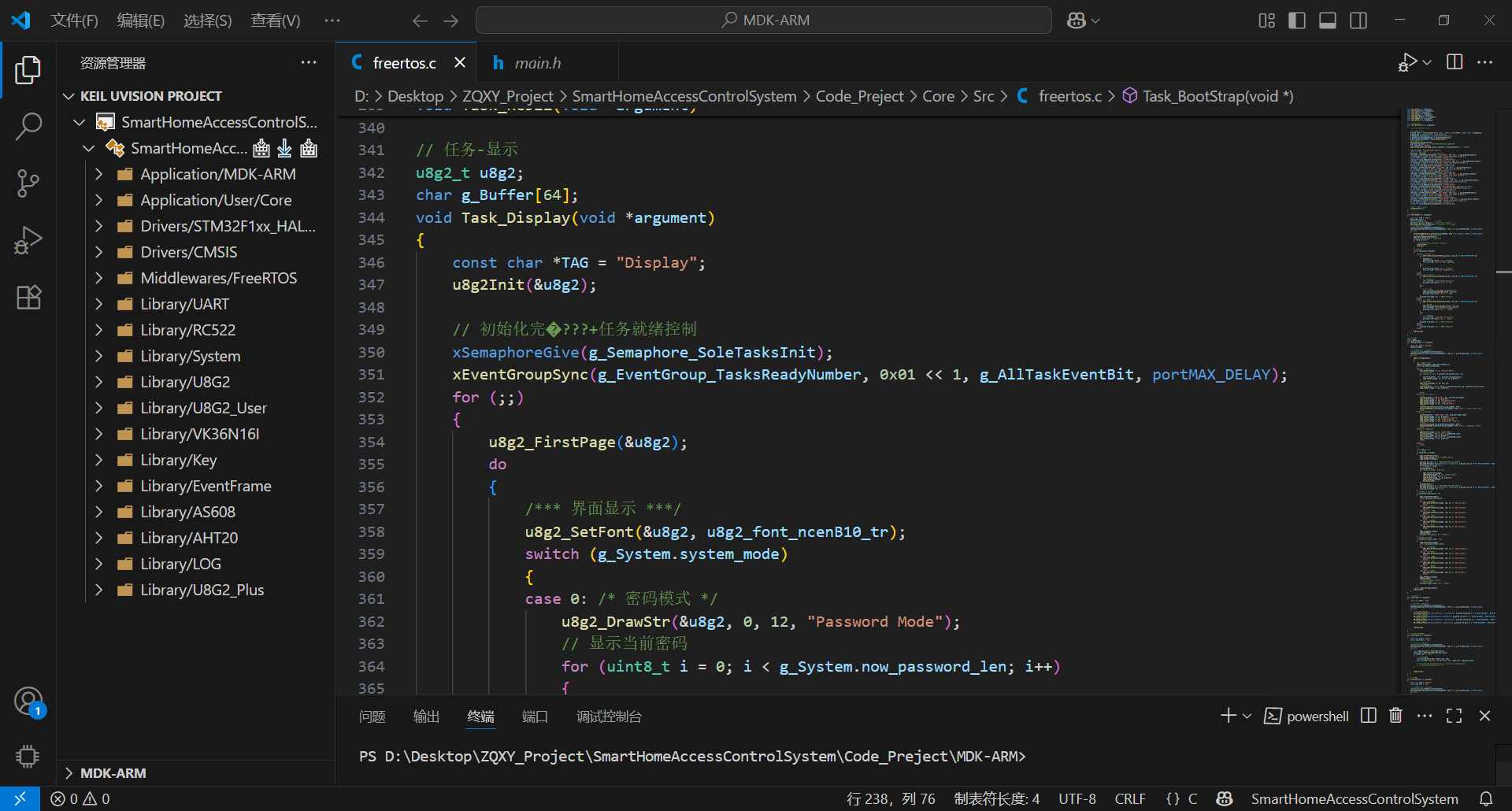
Task: Click SmartHomeAccessControlSystem project in status bar
Action: (1354, 798)
